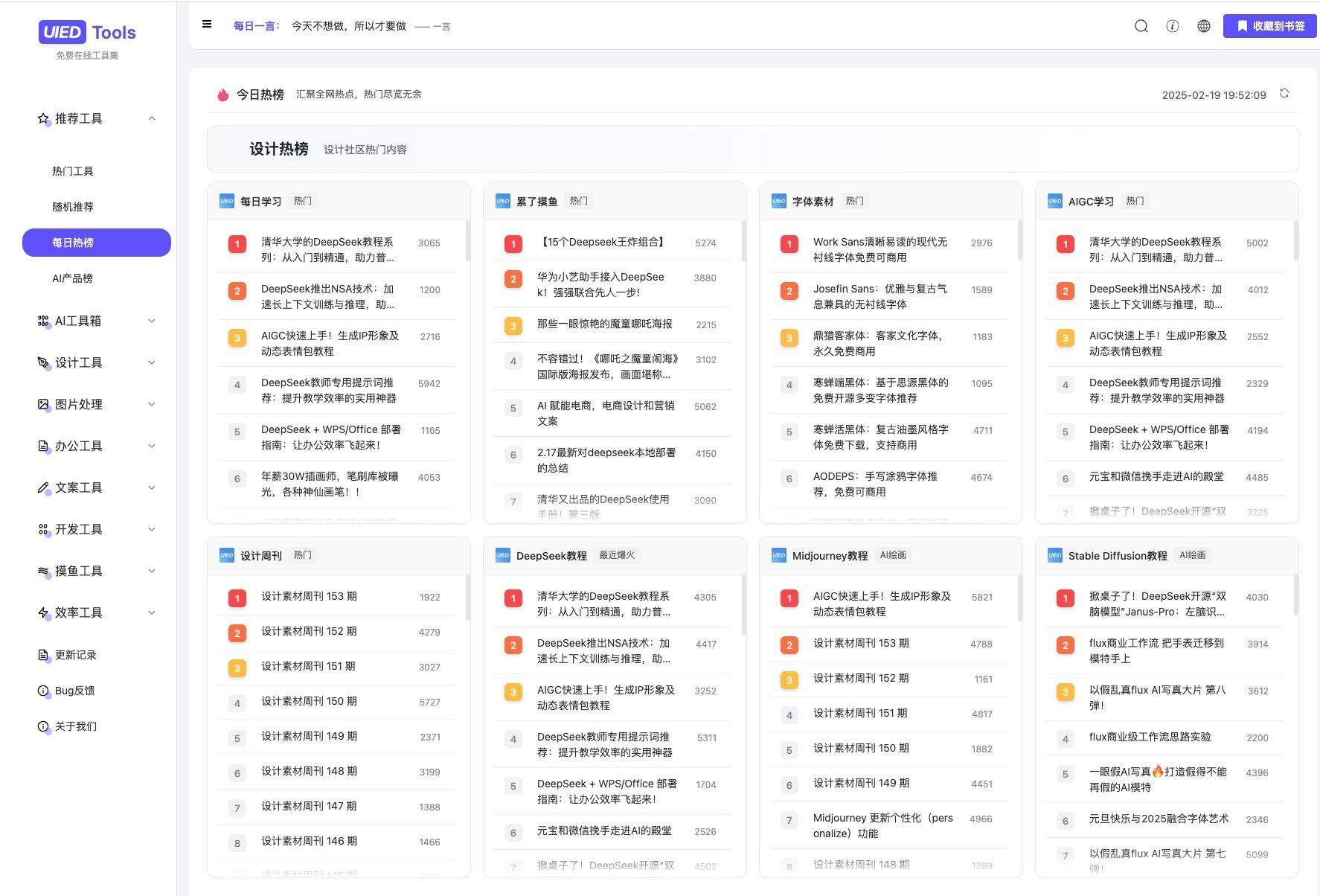Click the Bug反馈 info icon

pyautogui.click(x=43, y=691)
